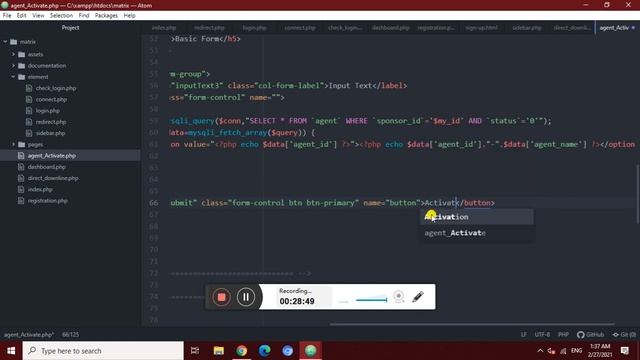This screenshot has width=640, height=360.
Task: Open direct_downline.php in the tree
Action: tap(53, 178)
